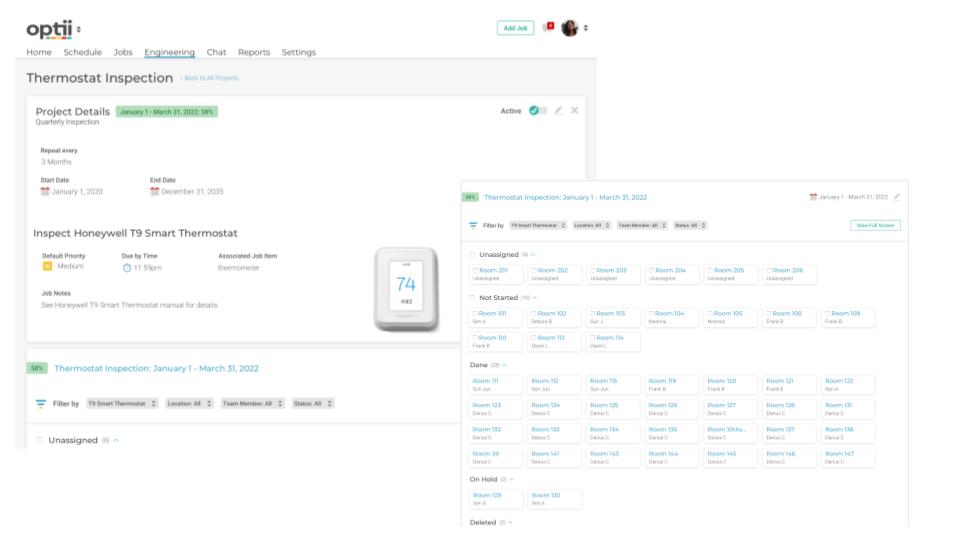Click the Honeywell T9 thermostat image
The height and width of the screenshot is (540, 960).
point(407,289)
